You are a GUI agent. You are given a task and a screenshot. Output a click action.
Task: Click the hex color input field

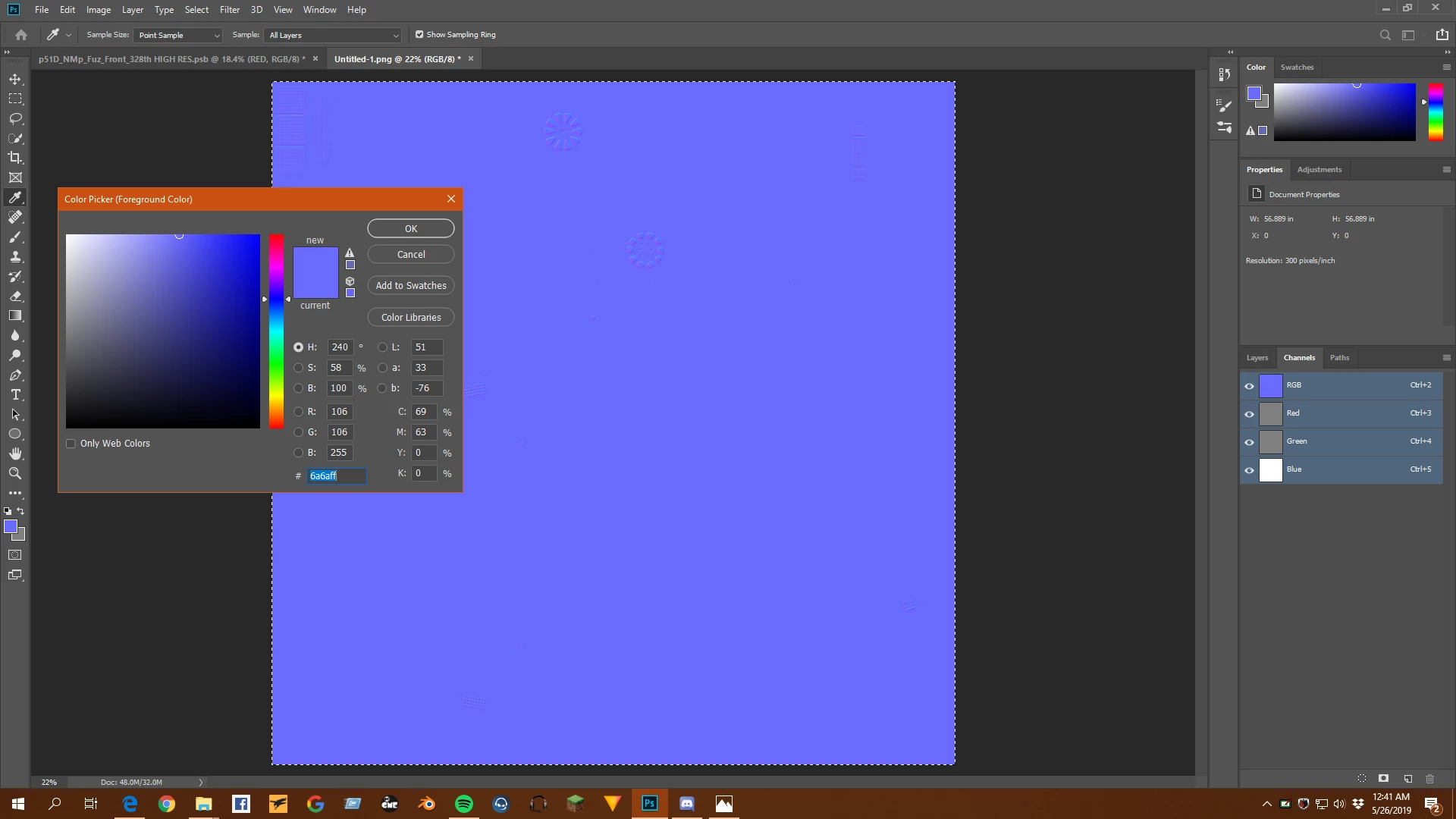(337, 476)
